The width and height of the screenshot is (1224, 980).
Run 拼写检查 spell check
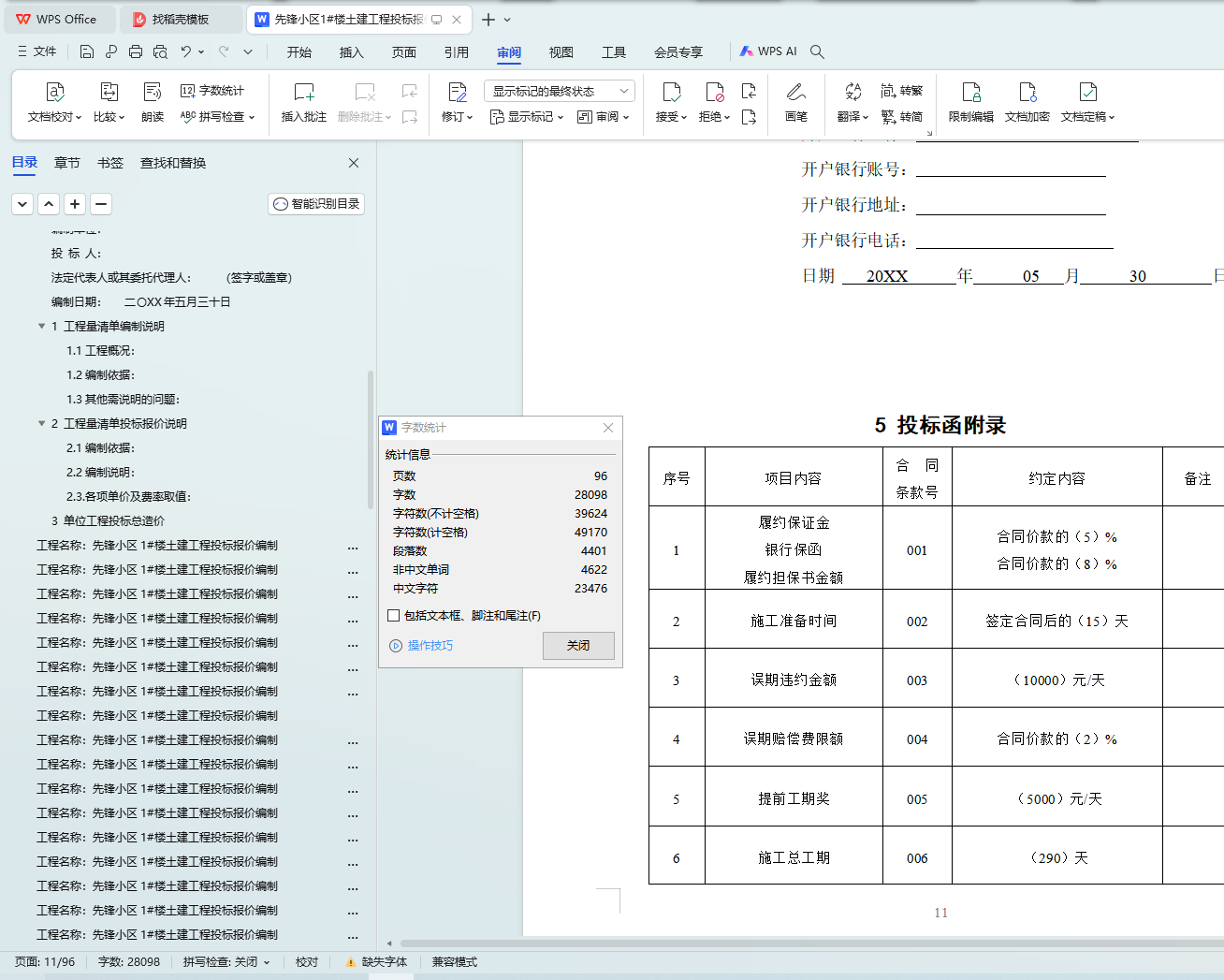(x=217, y=117)
